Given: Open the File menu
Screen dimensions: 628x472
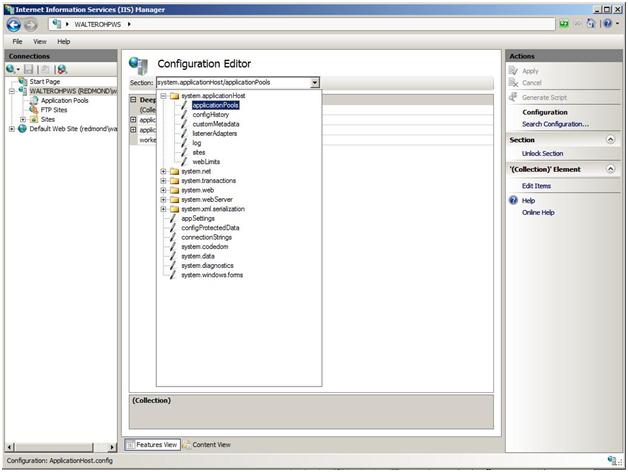Looking at the screenshot, I should click(x=18, y=41).
